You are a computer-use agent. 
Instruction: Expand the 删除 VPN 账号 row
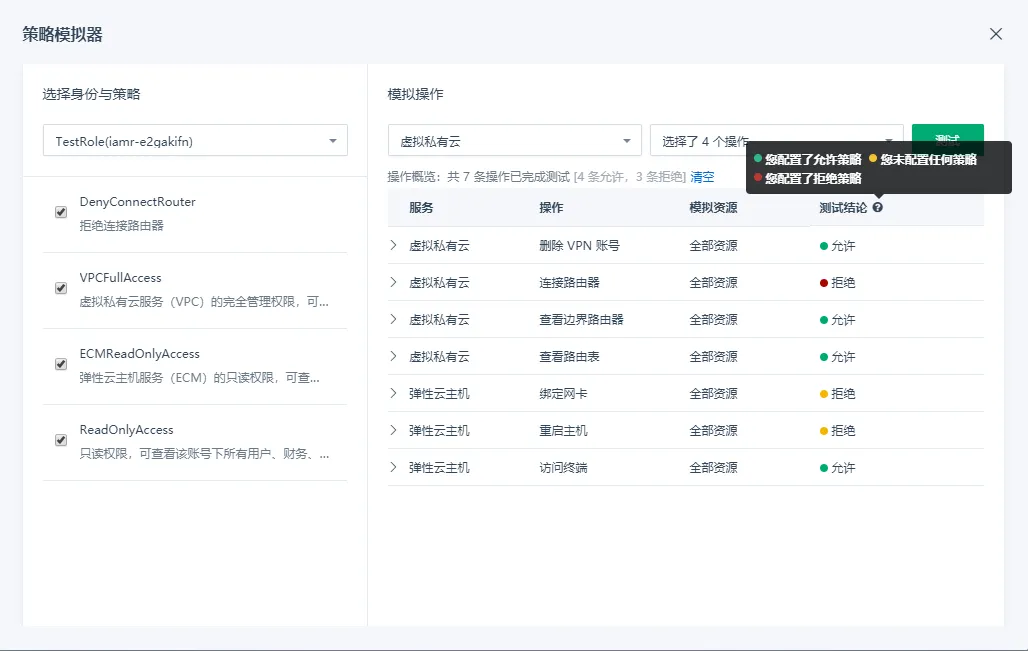tap(394, 246)
